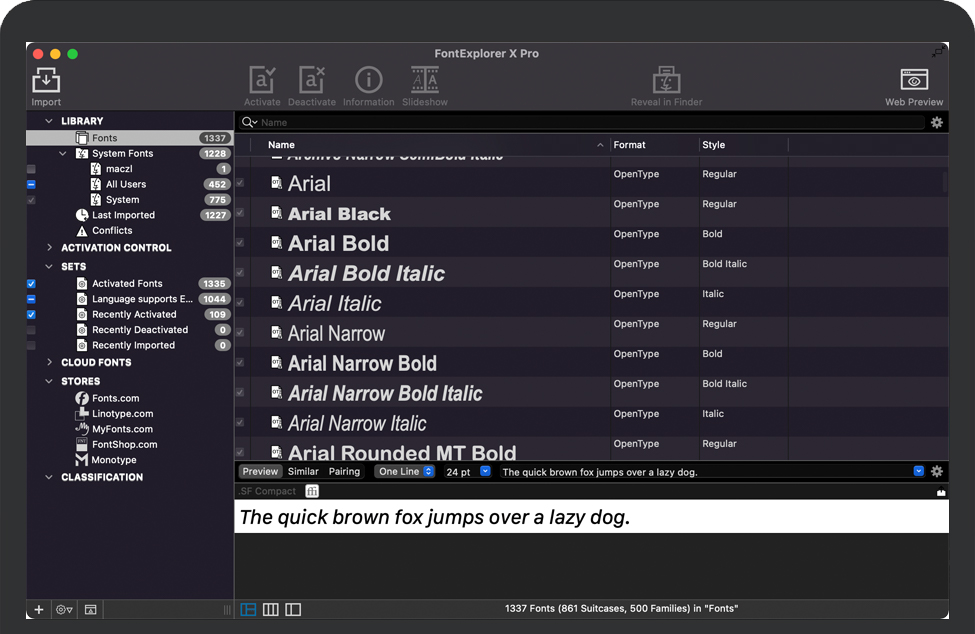Open the One Line preview mode dropdown
Viewport: 975px width, 634px height.
pos(404,471)
